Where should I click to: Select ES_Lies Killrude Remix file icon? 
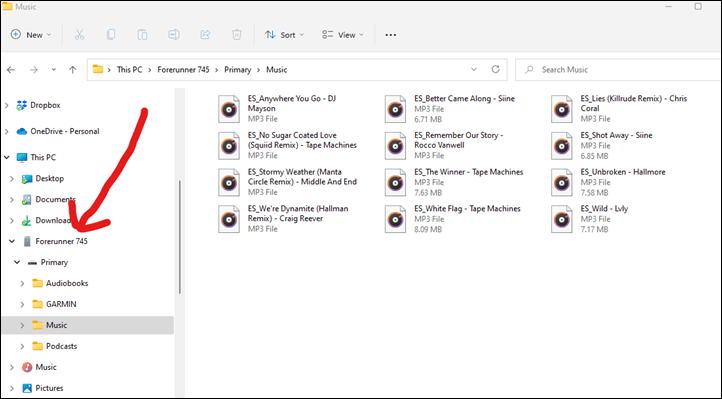tap(562, 109)
